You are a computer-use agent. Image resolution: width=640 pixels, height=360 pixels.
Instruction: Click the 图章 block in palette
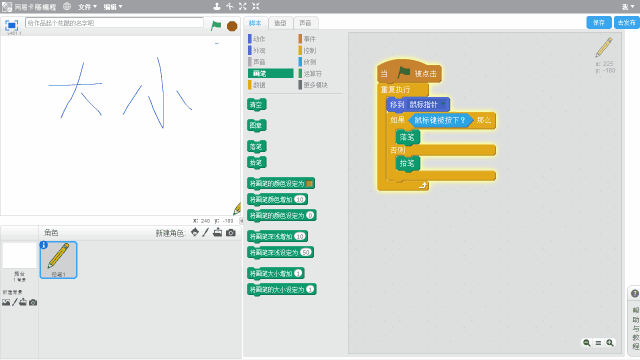pyautogui.click(x=257, y=125)
